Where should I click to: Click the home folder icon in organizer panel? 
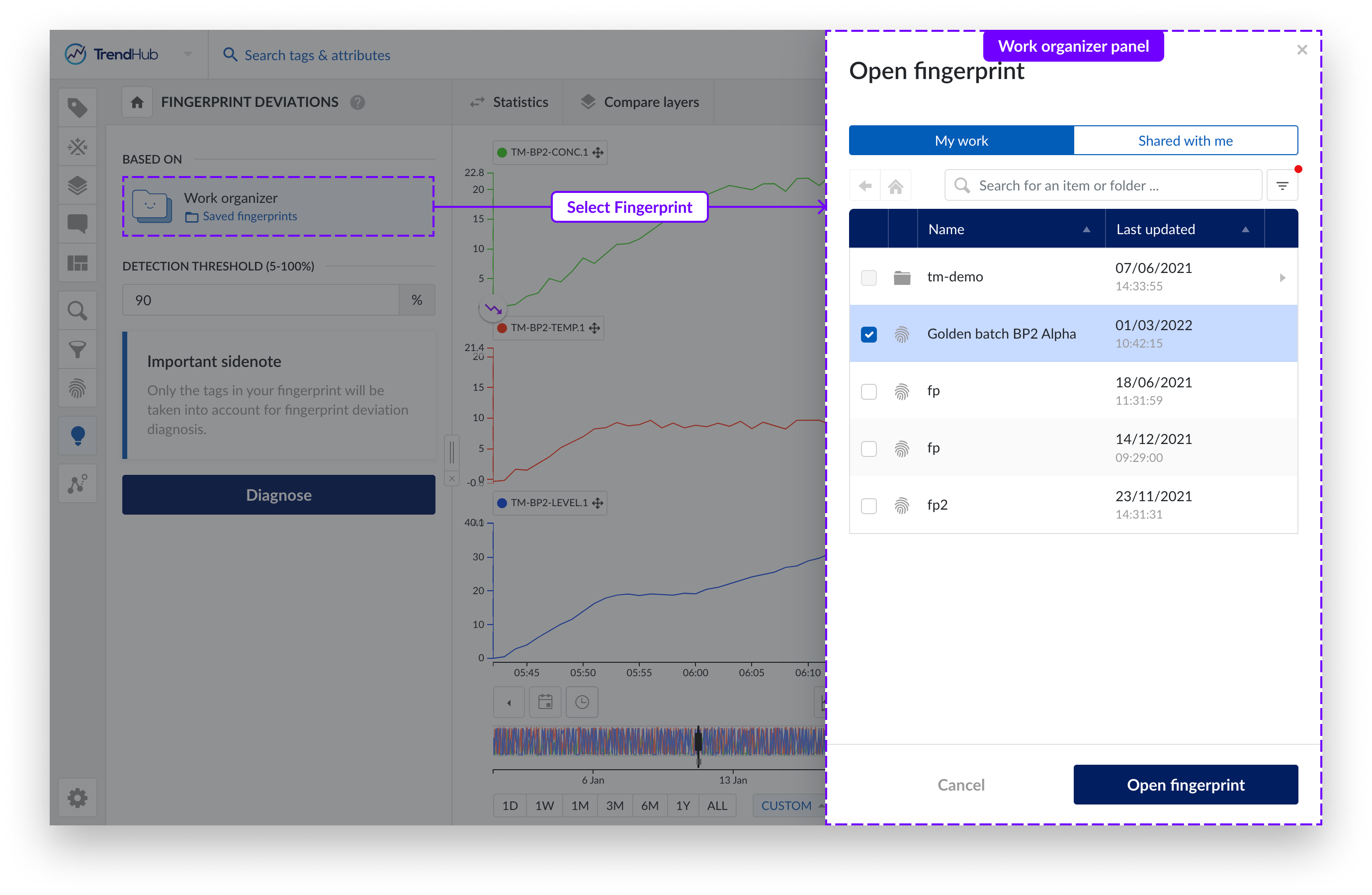(895, 186)
